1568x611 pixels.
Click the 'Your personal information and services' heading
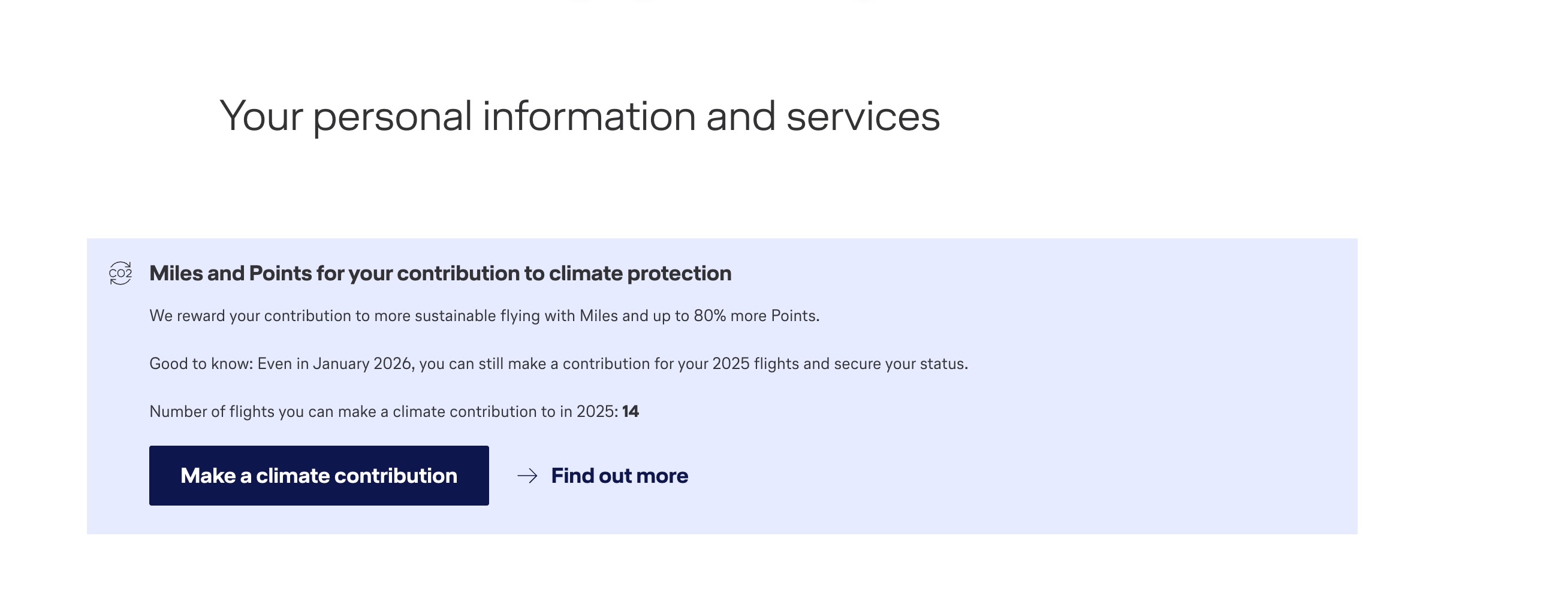point(580,116)
